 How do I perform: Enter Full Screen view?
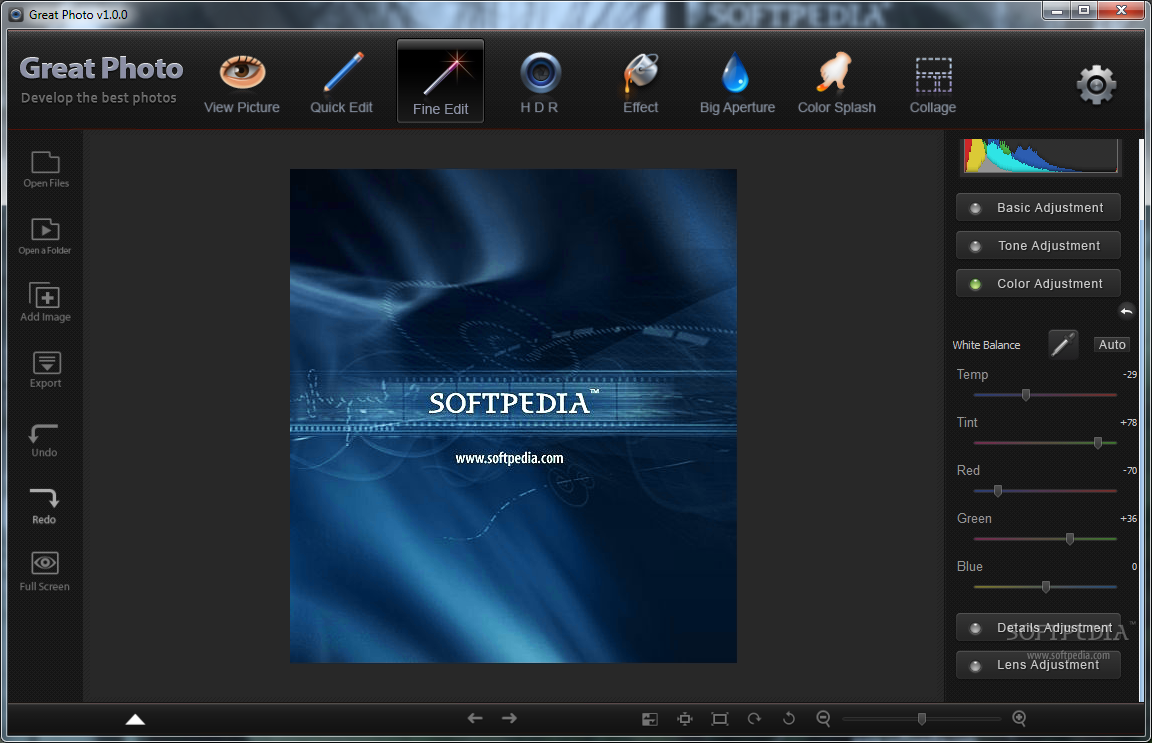(45, 572)
